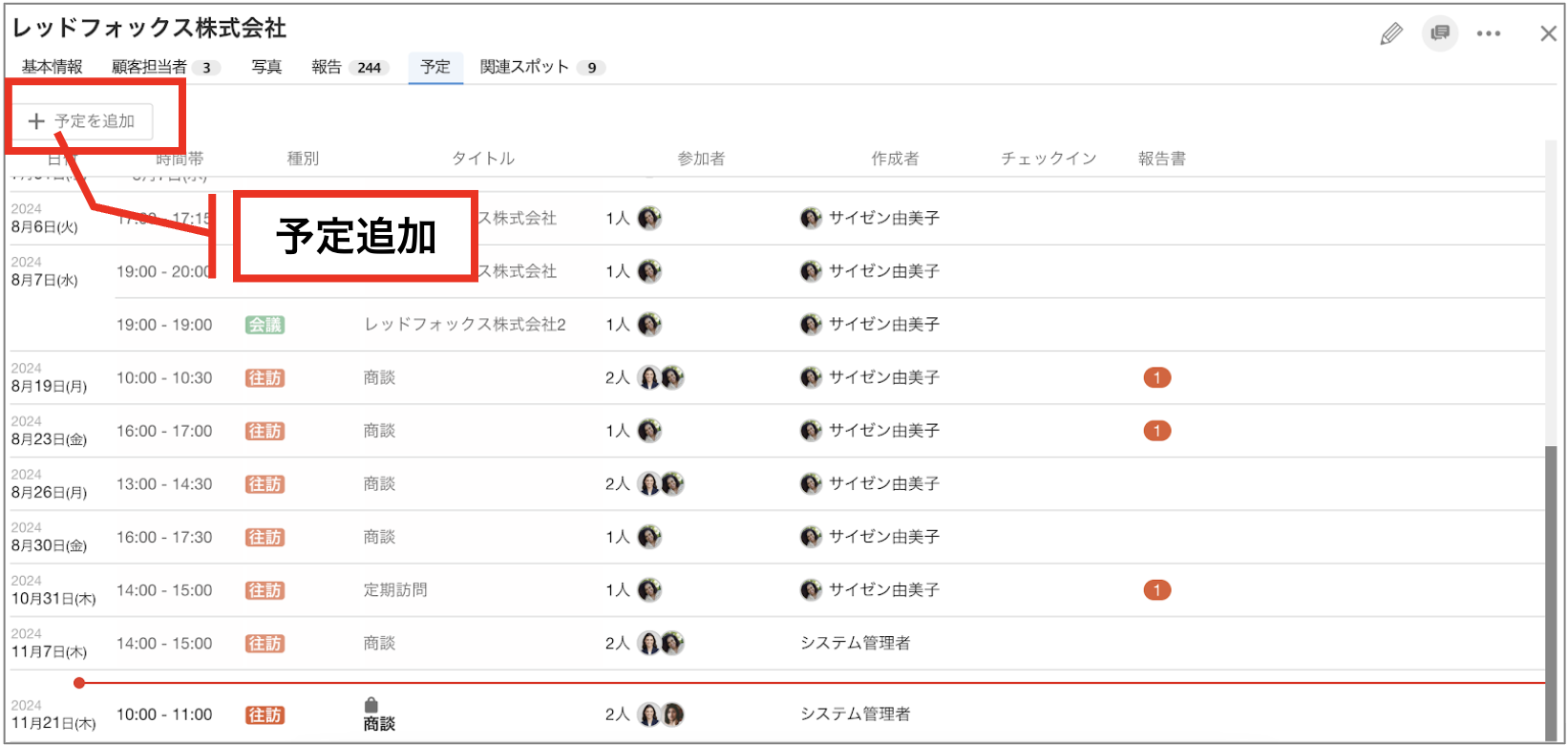Click participant avatar on 8月23日 row

pos(649,431)
